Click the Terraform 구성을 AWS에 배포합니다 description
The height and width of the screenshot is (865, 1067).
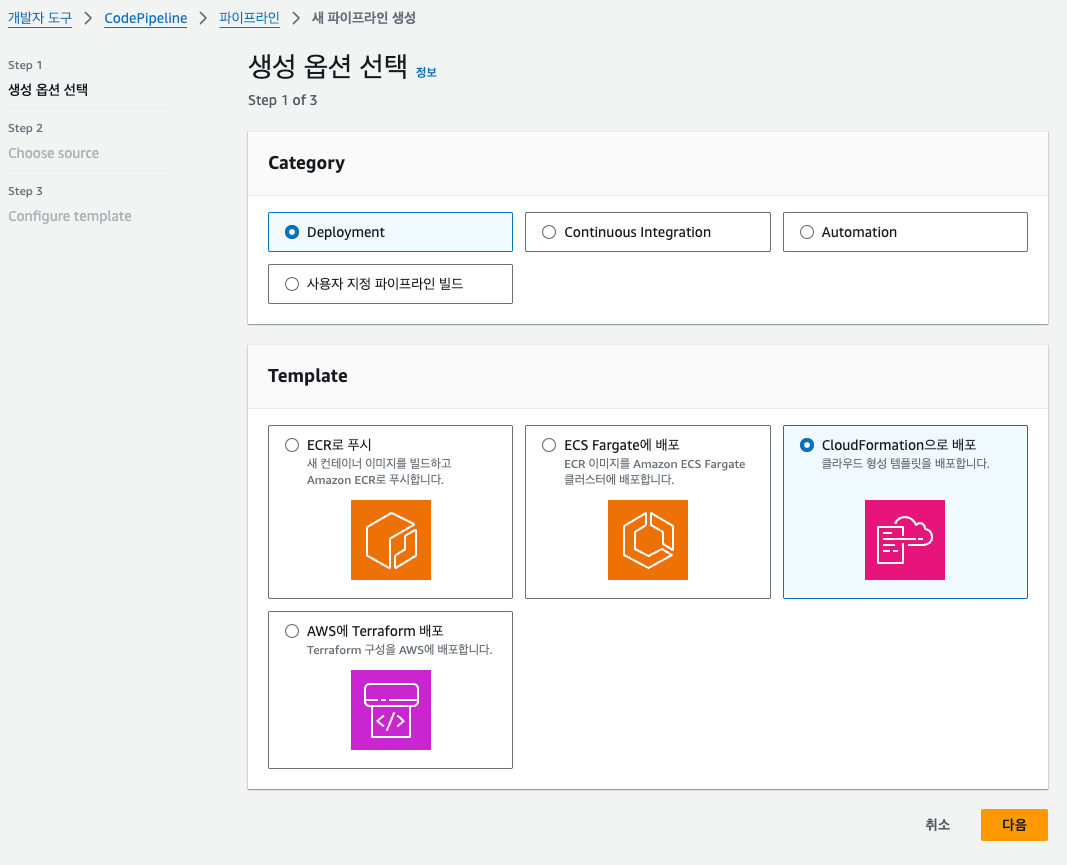399,650
